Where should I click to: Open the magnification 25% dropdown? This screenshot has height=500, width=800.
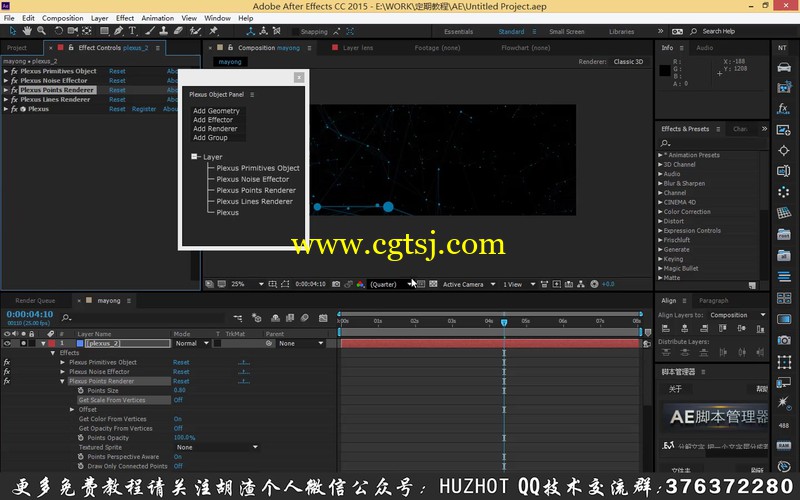247,284
